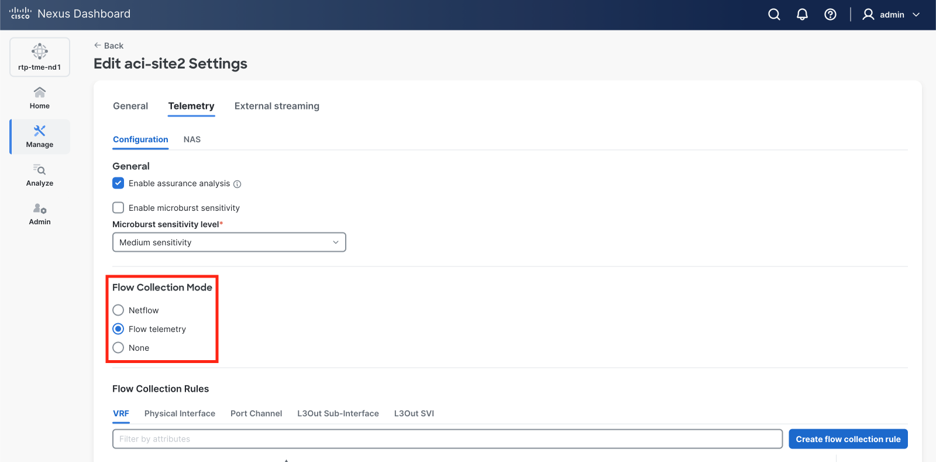The width and height of the screenshot is (936, 462).
Task: Click the Flow Collection Rules heading
Action: [161, 389]
